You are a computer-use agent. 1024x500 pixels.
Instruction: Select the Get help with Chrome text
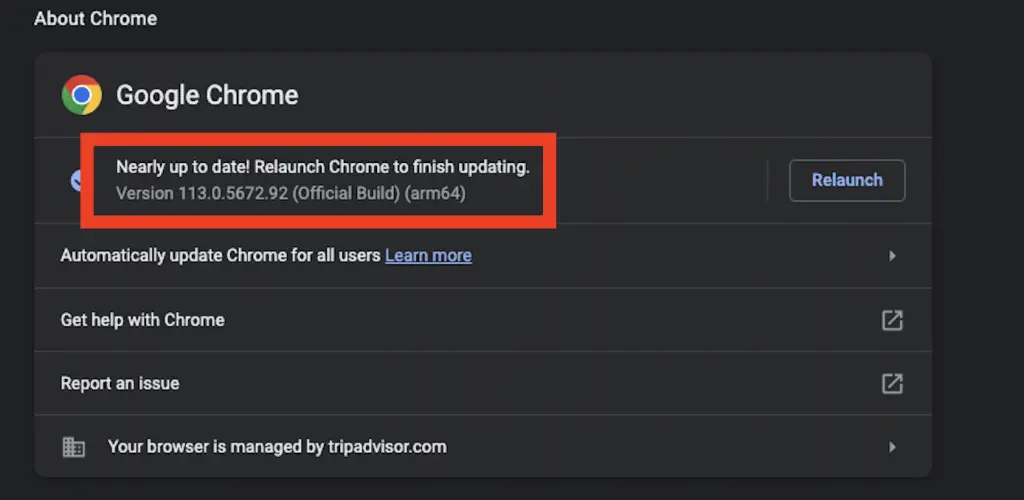[142, 320]
